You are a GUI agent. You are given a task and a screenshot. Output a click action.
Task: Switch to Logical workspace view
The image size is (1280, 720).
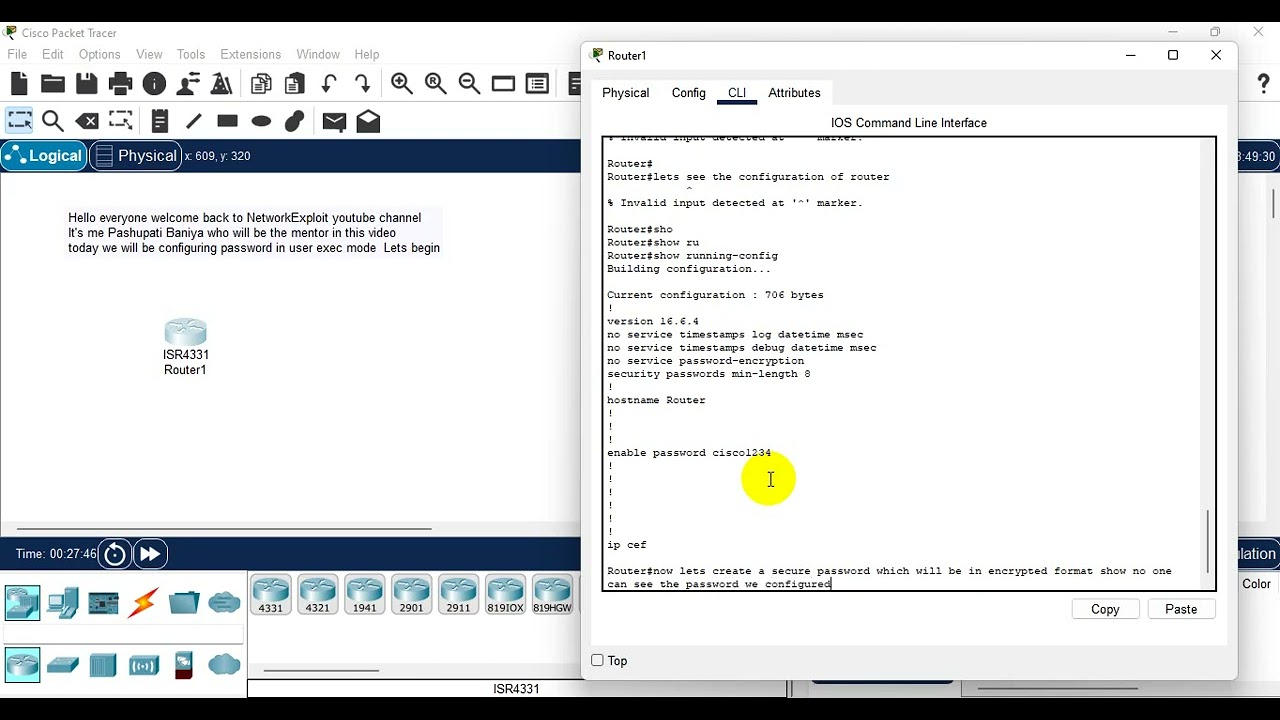click(x=44, y=156)
